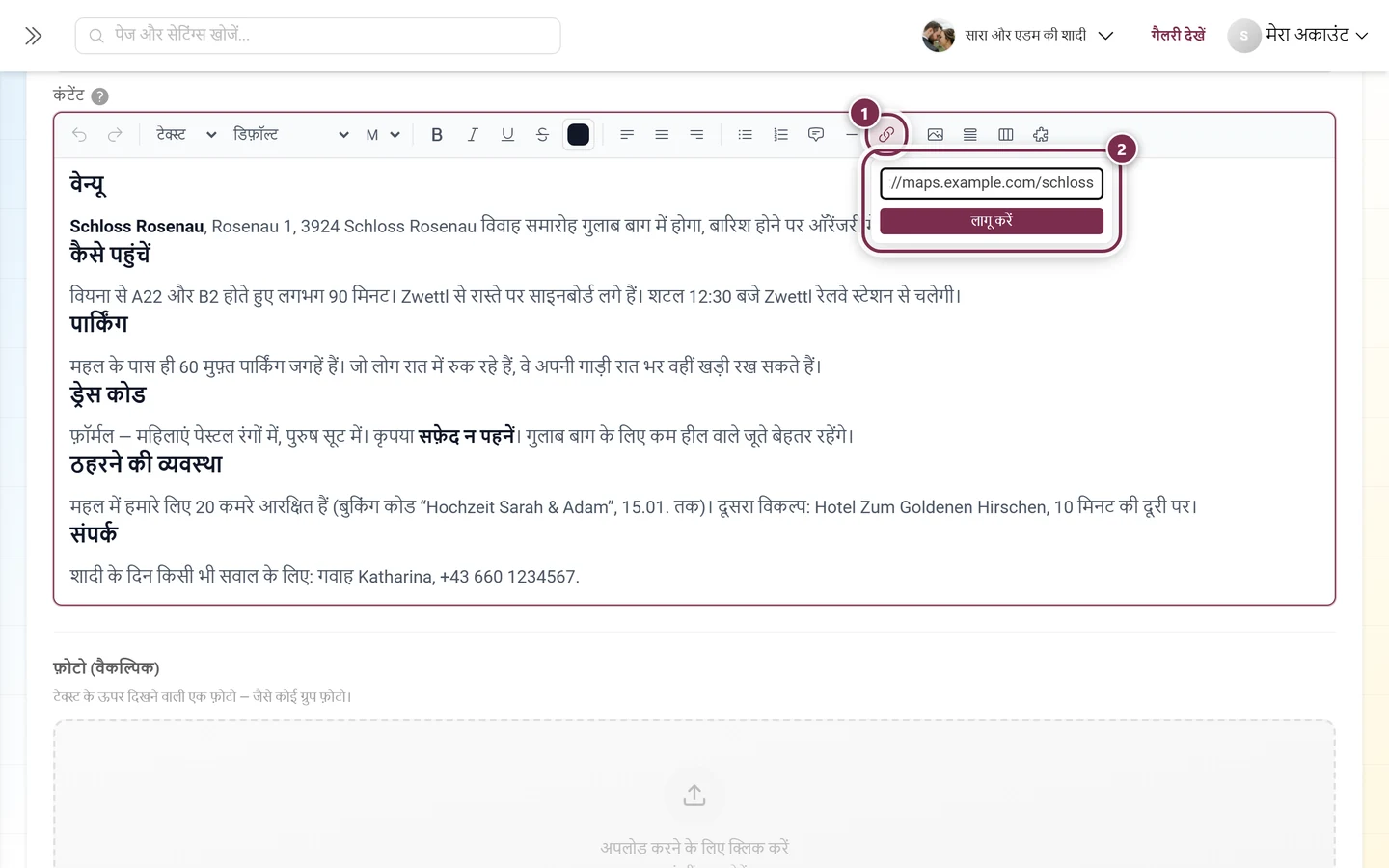Insert a bulleted list
The height and width of the screenshot is (868, 1389).
745,135
